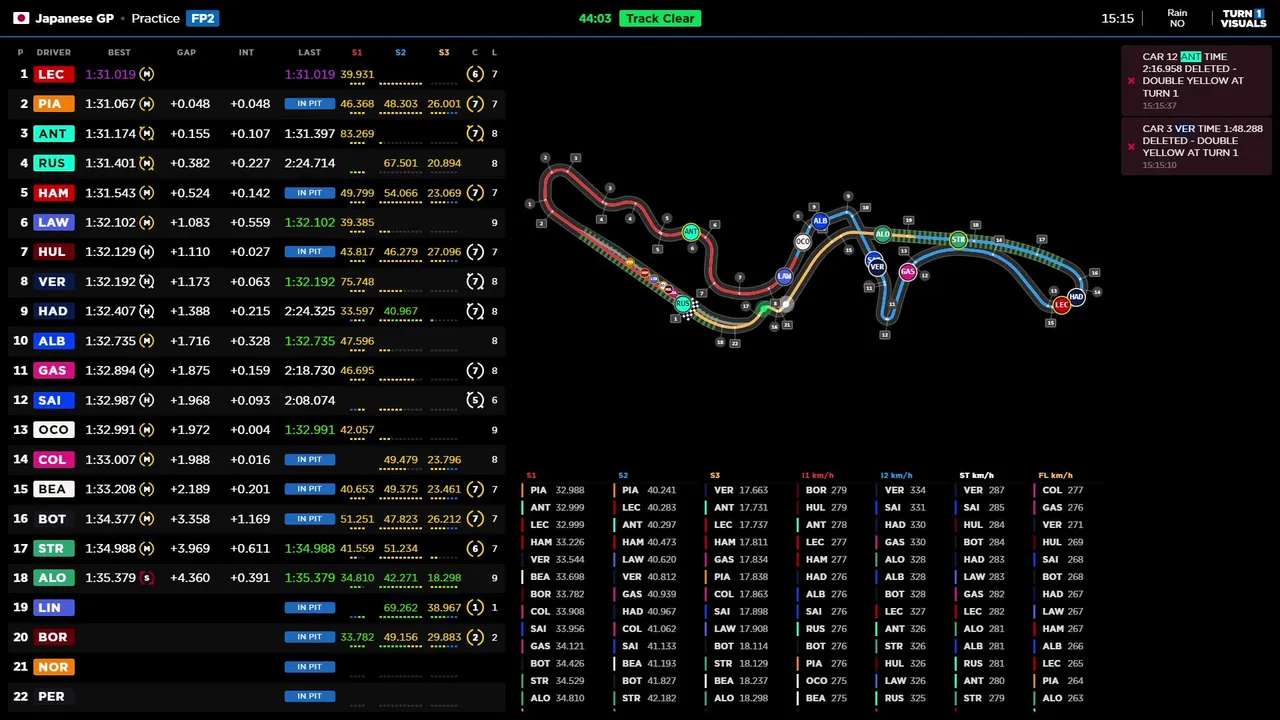This screenshot has width=1280, height=720.
Task: Click the session remaining time 44:03
Action: [x=595, y=18]
